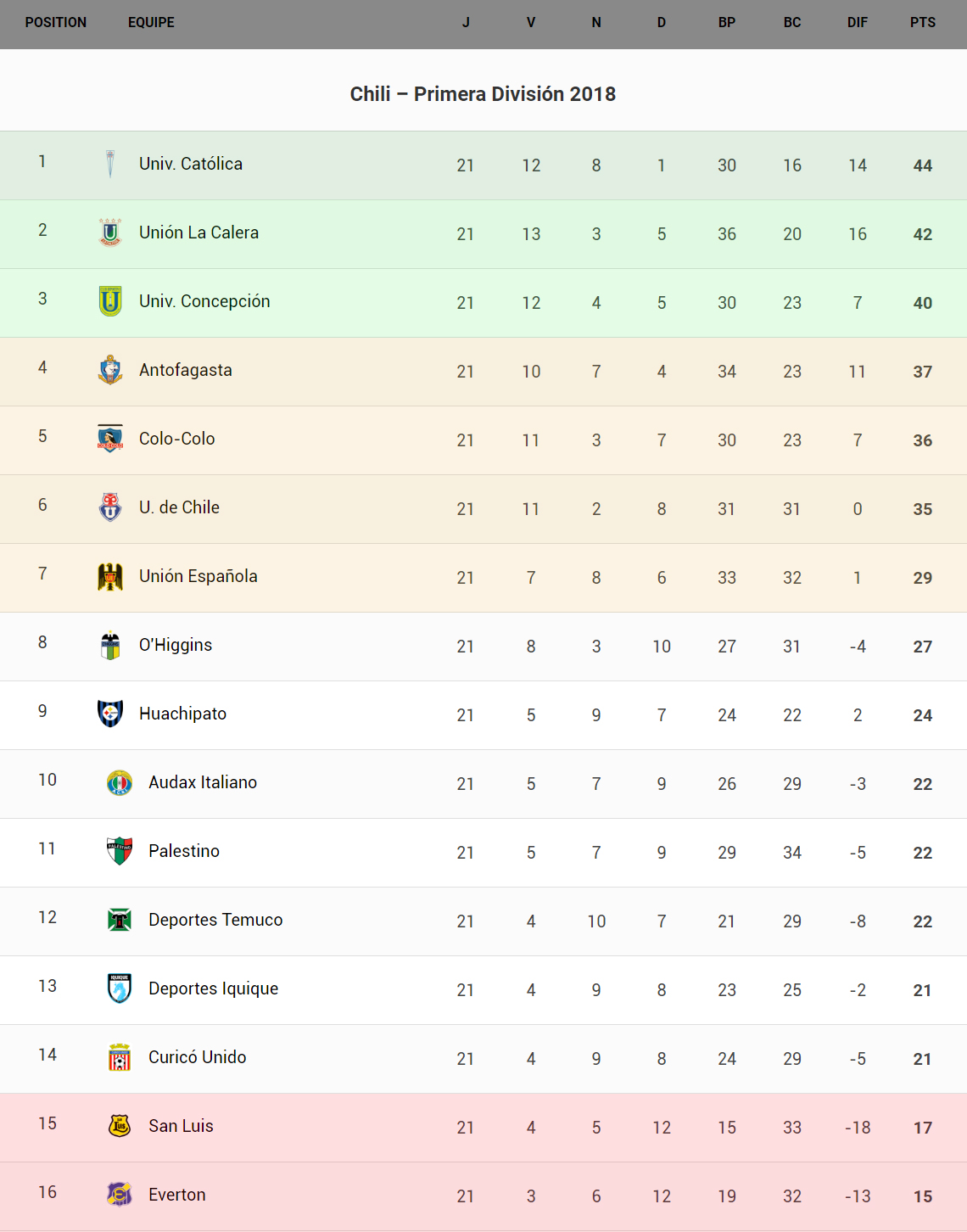Viewport: 967px width, 1232px height.
Task: Click the Chili – Primera División 2018 title
Action: 483,94
